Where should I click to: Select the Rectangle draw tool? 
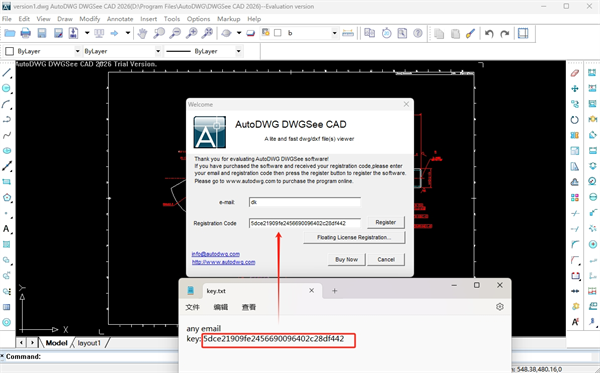7,182
